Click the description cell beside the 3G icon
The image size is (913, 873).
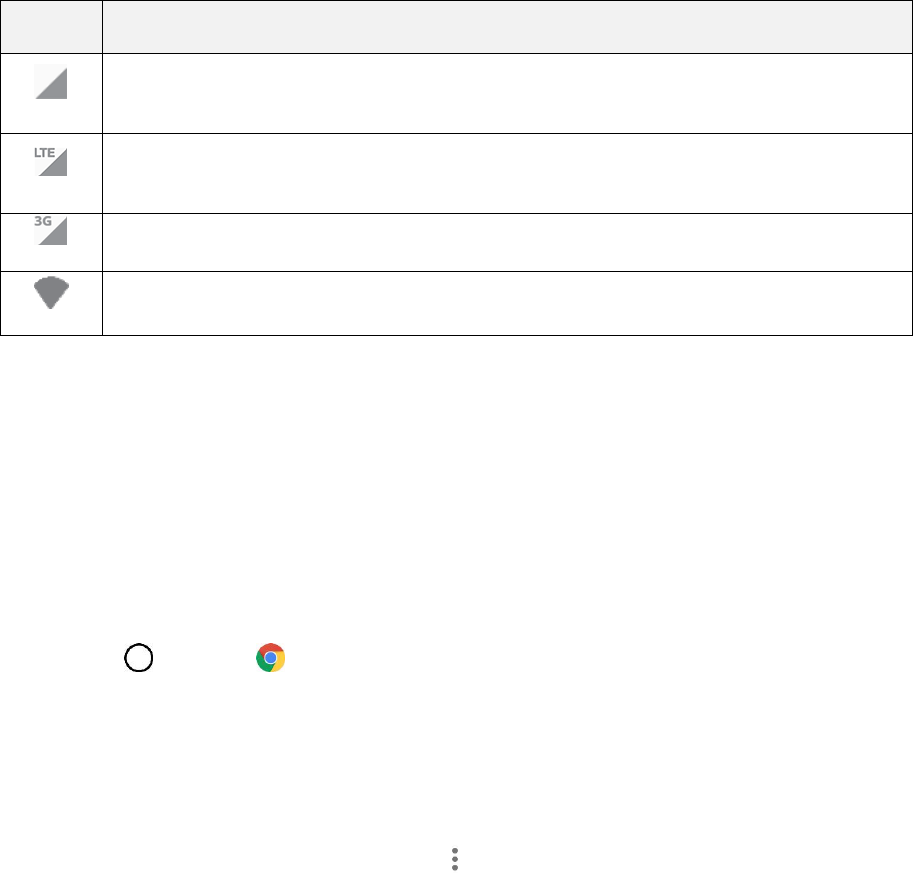507,241
